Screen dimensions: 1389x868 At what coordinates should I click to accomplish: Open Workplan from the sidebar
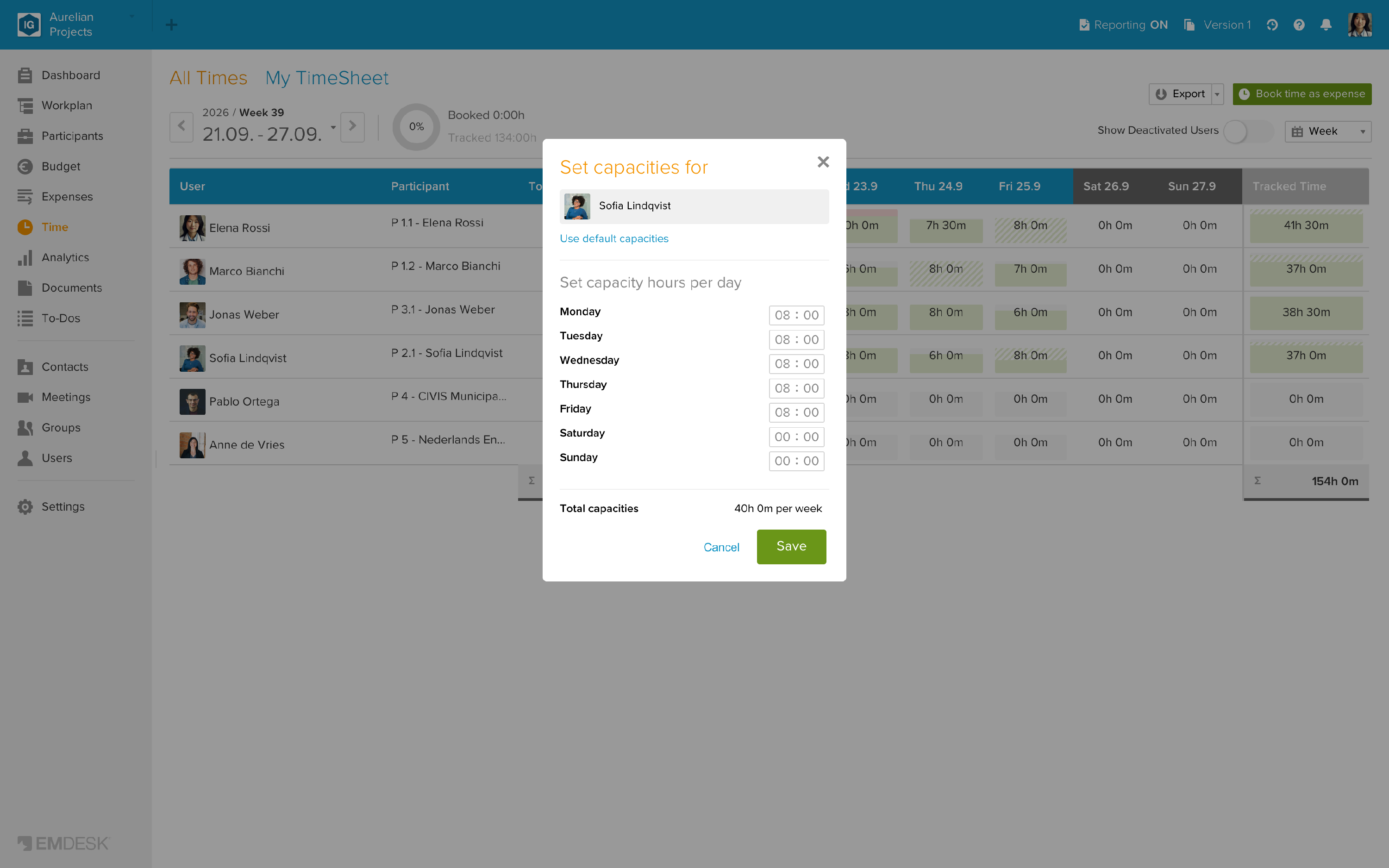(55, 106)
